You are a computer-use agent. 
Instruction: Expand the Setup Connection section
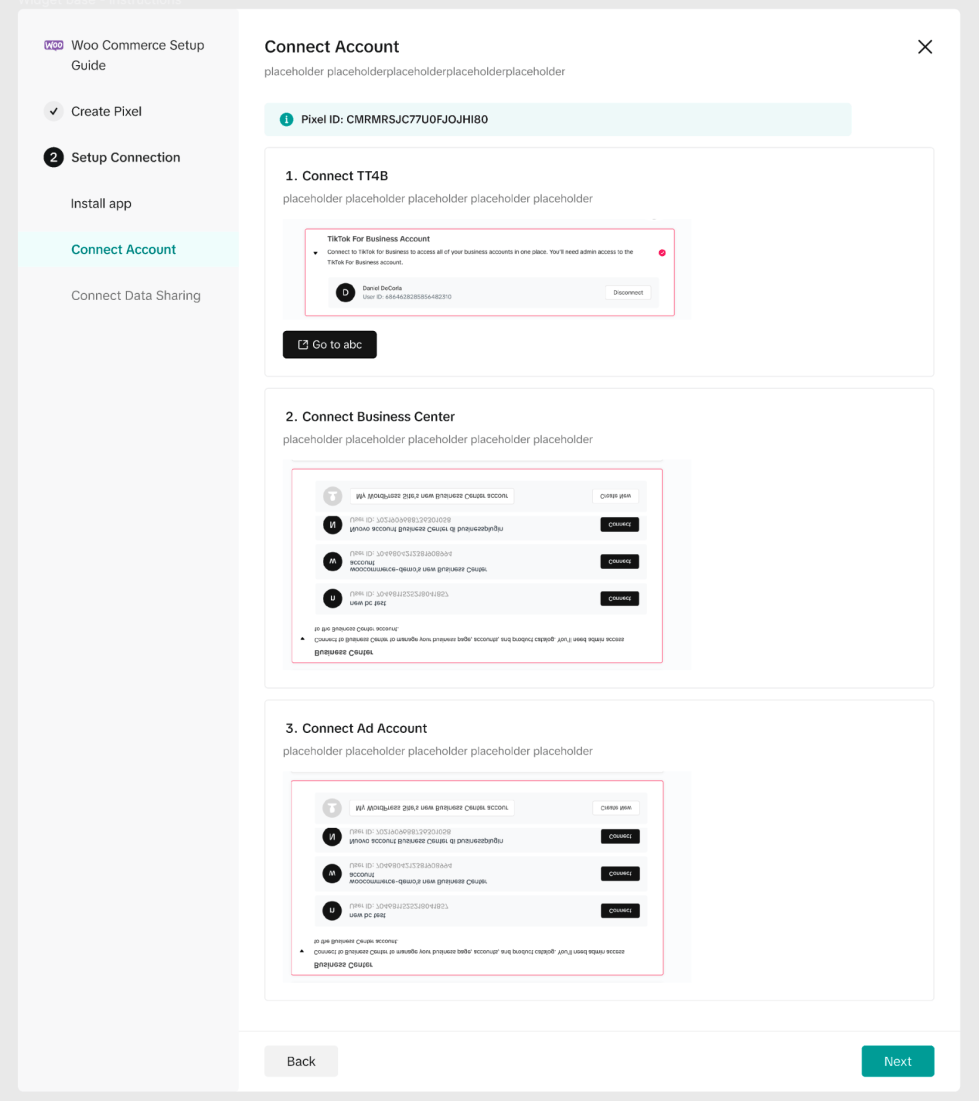pyautogui.click(x=126, y=157)
